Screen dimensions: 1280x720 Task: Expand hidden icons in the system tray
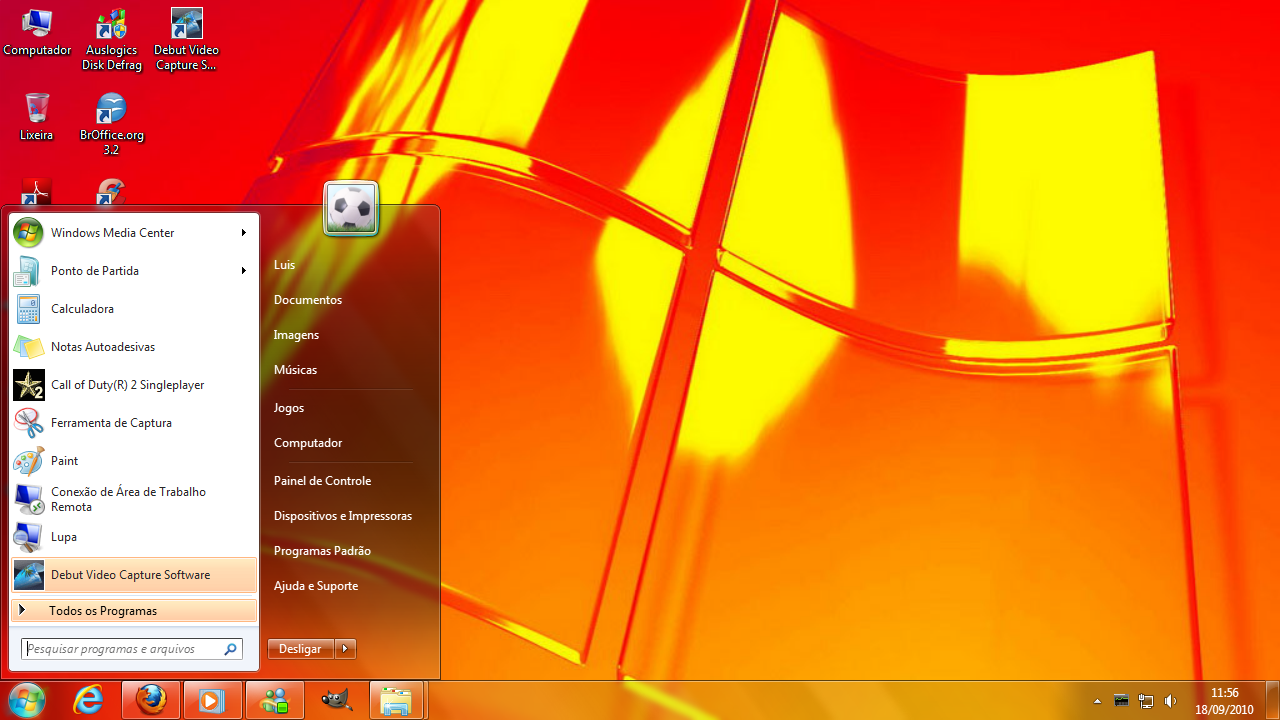click(1097, 700)
